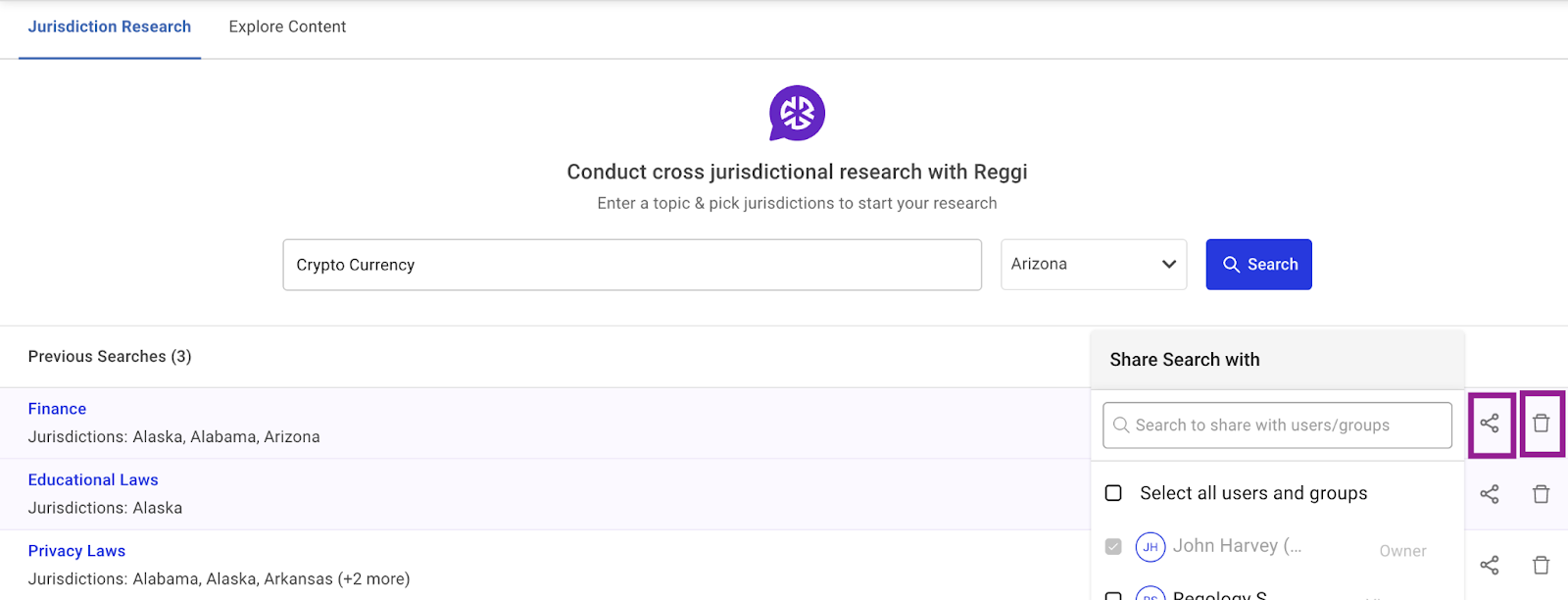This screenshot has height=600, width=1568.
Task: Open the Arizona jurisdiction dropdown
Action: coord(1093,265)
